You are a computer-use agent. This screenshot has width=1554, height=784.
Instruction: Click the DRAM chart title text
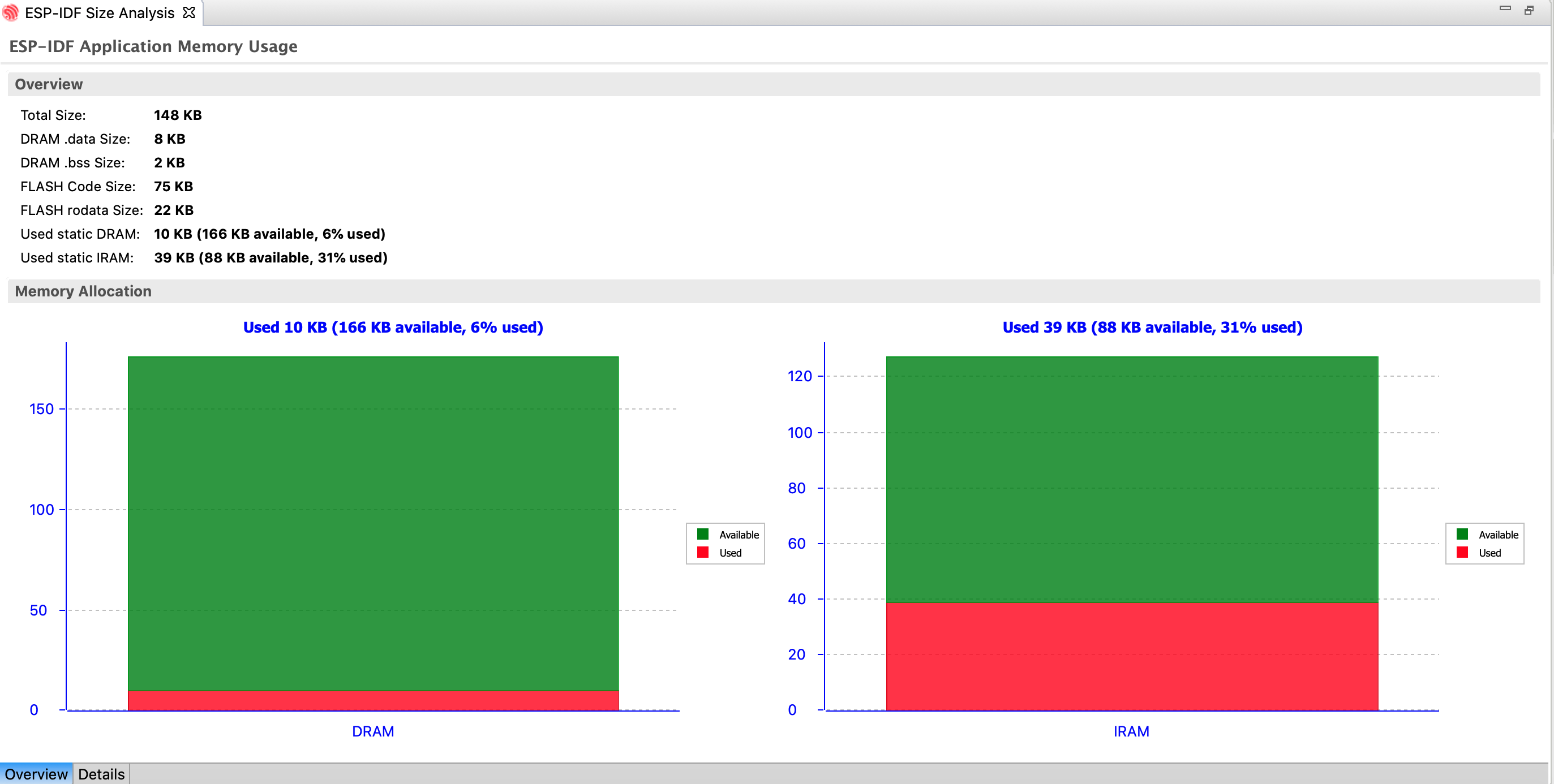(393, 328)
